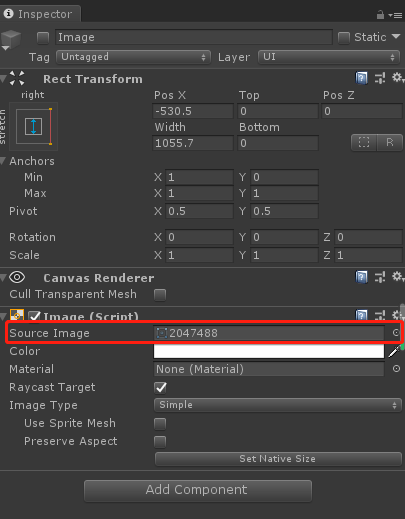Viewport: 405px width, 519px height.
Task: Disable the Image script component checkbox
Action: (x=34, y=316)
